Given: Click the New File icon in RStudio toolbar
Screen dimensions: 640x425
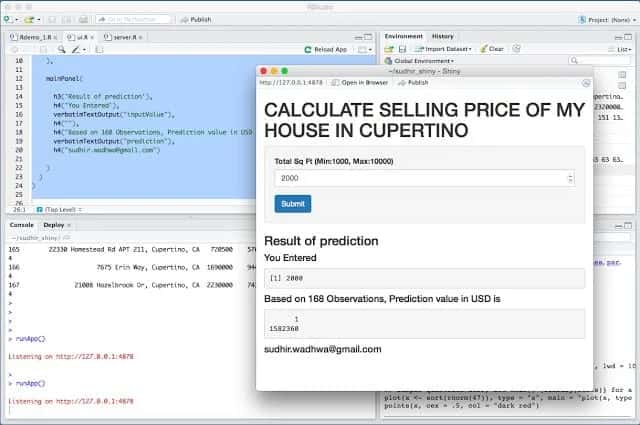Looking at the screenshot, I should [x=8, y=19].
